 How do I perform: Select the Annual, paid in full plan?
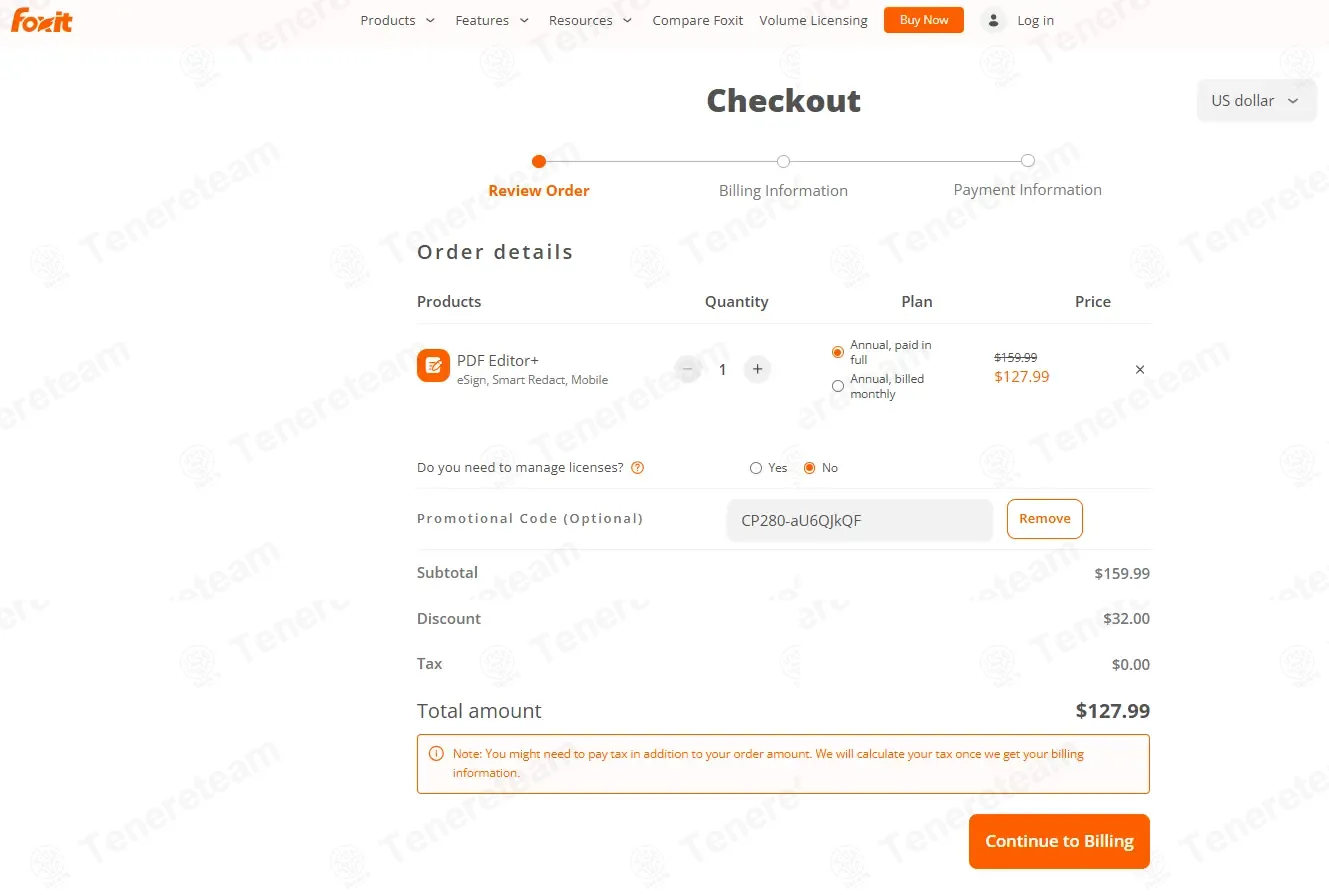(x=838, y=352)
